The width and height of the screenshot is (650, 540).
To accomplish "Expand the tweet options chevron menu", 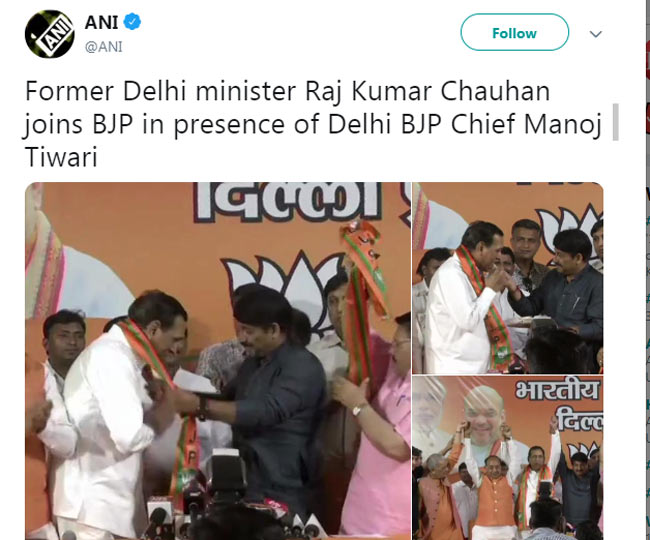I will point(596,34).
